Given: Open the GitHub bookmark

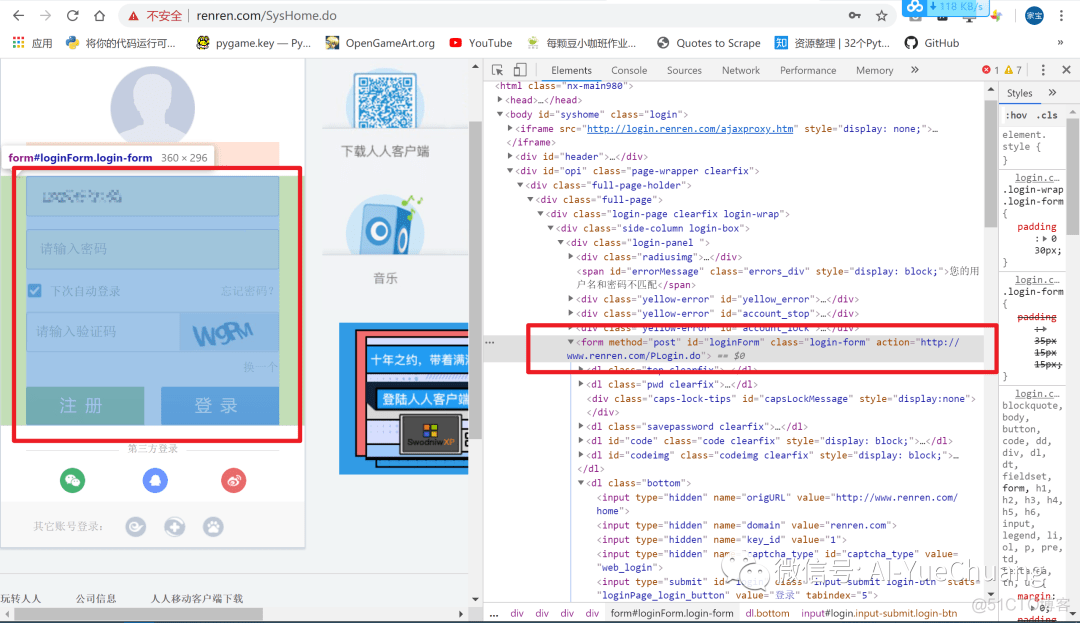Looking at the screenshot, I should 931,43.
